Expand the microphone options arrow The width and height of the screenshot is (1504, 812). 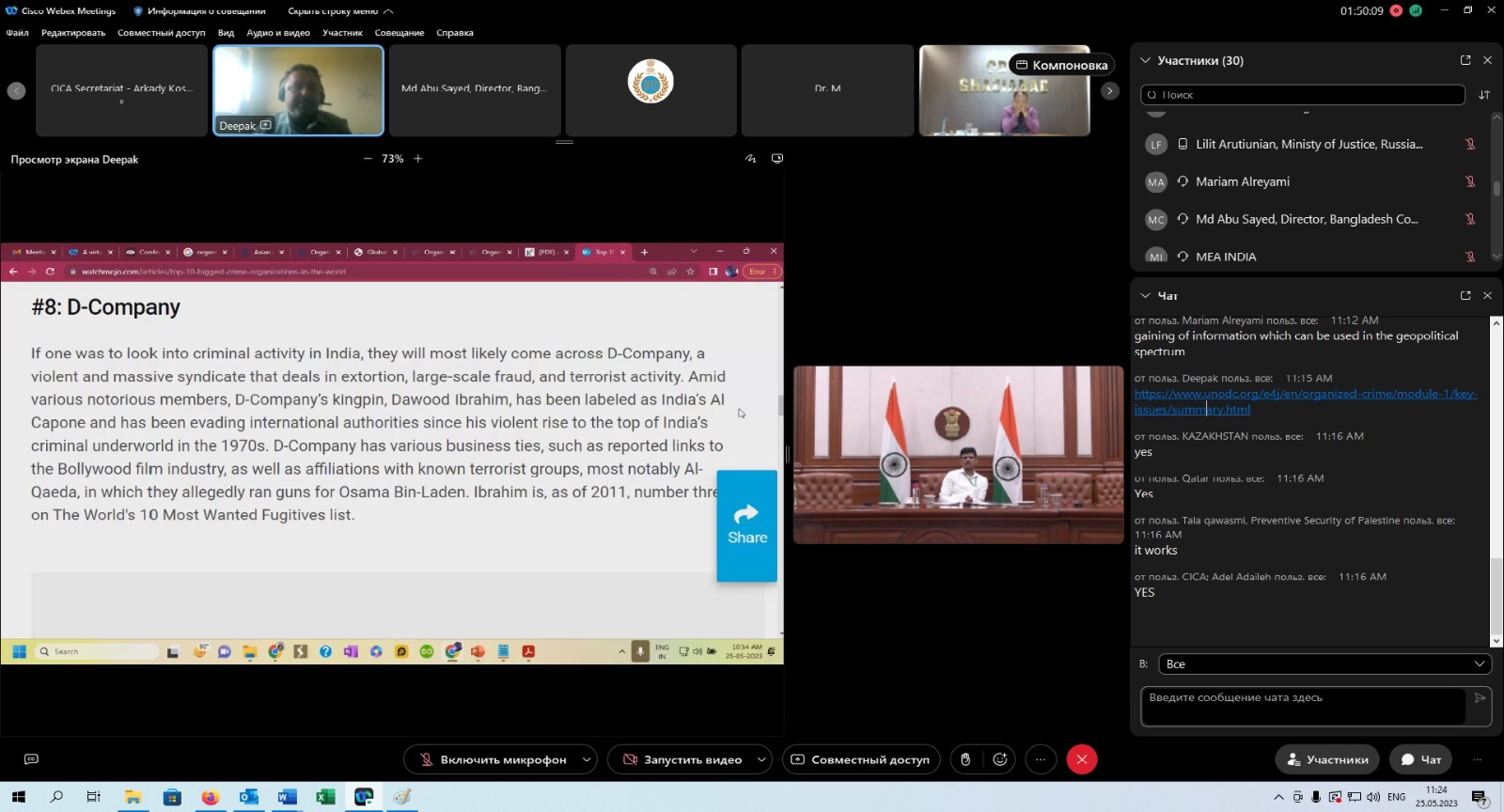click(x=587, y=759)
